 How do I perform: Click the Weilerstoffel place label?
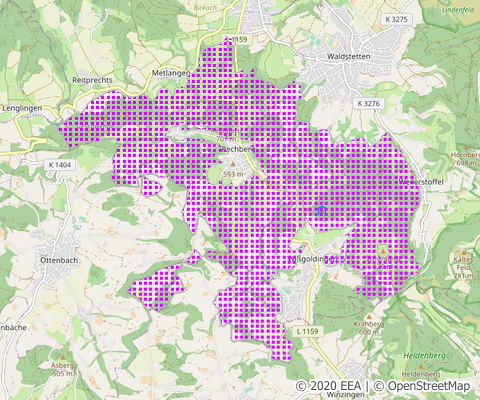(421, 182)
